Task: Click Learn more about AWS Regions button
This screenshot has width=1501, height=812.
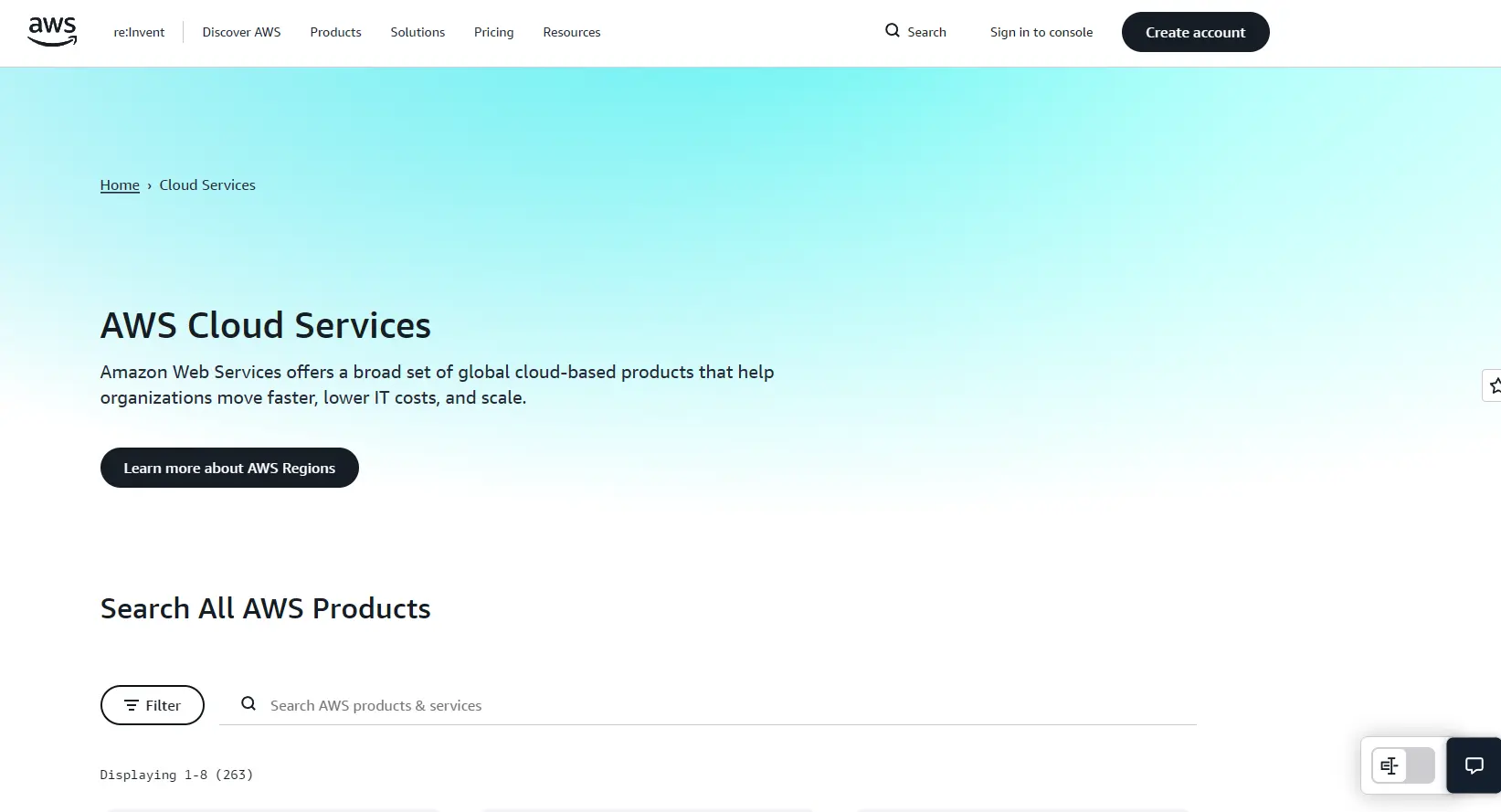Action: (x=229, y=468)
